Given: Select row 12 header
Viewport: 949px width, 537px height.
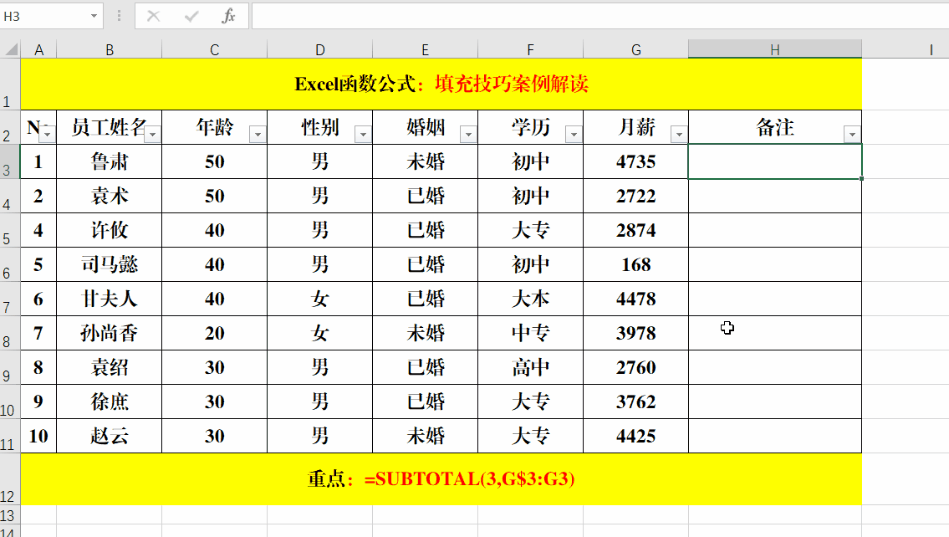Looking at the screenshot, I should (x=10, y=479).
